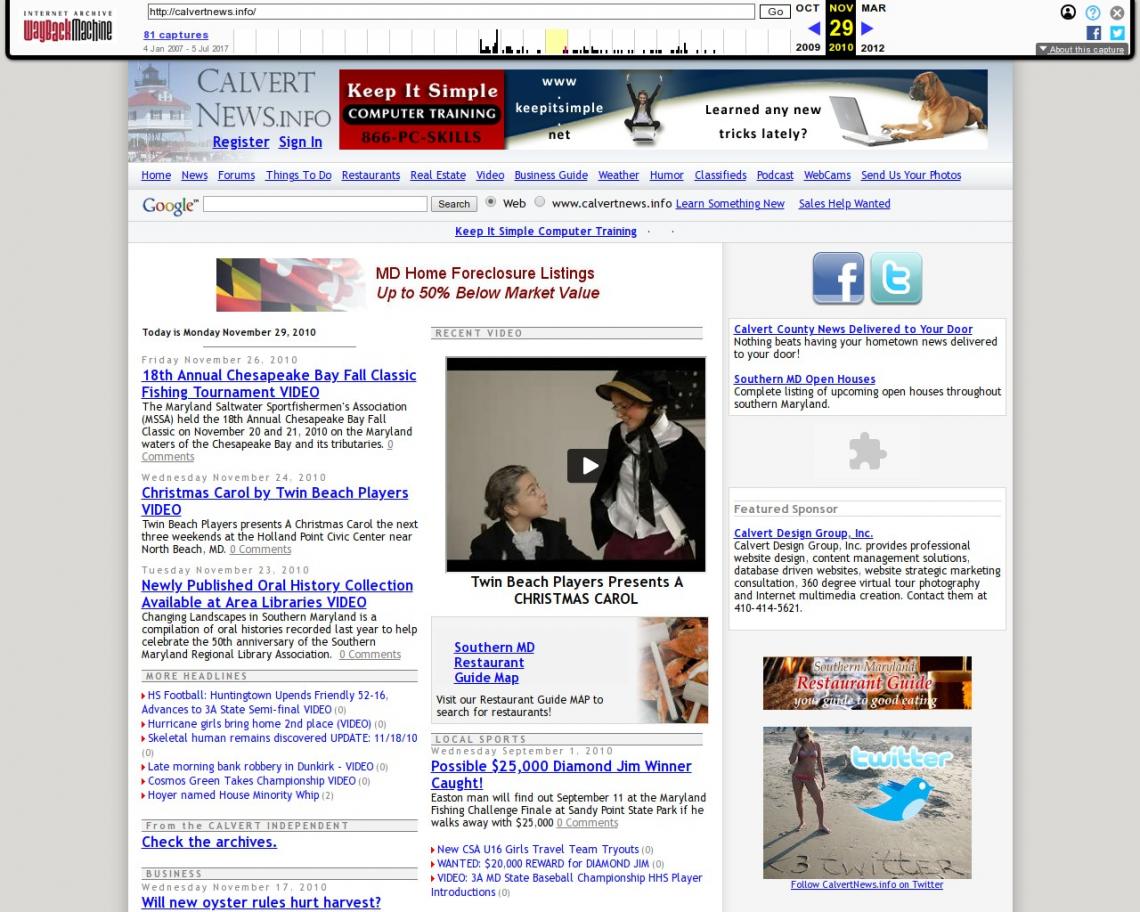Viewport: 1140px width, 912px height.
Task: Click the Register link
Action: (x=241, y=143)
